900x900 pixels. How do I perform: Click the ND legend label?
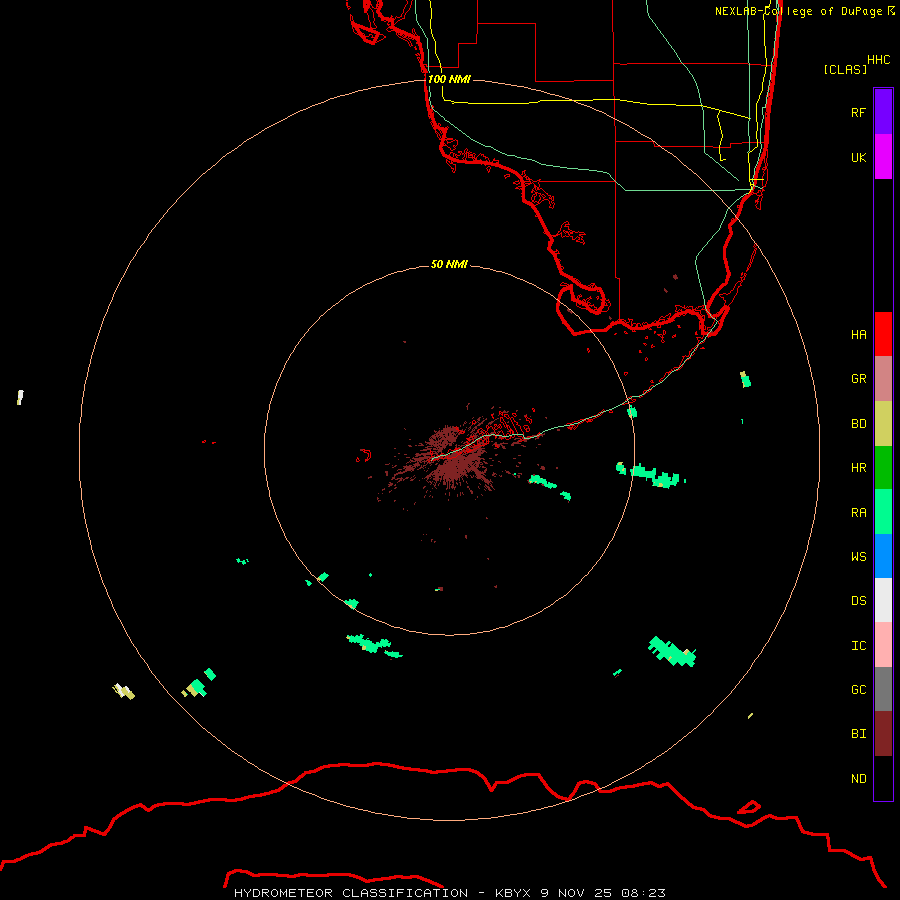click(x=858, y=779)
